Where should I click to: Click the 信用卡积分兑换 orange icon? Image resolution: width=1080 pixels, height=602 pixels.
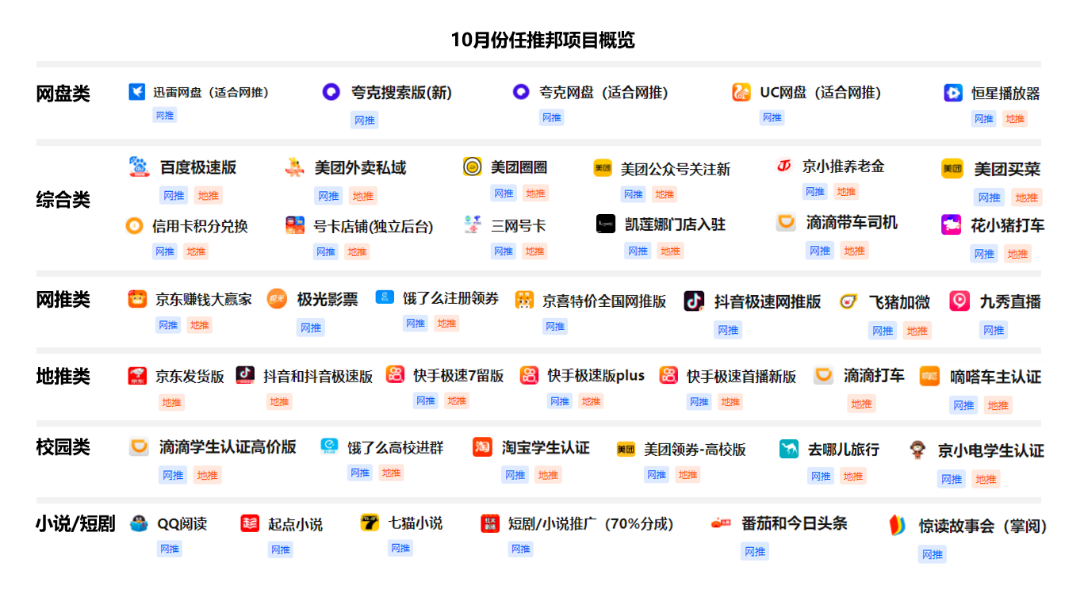[x=134, y=226]
